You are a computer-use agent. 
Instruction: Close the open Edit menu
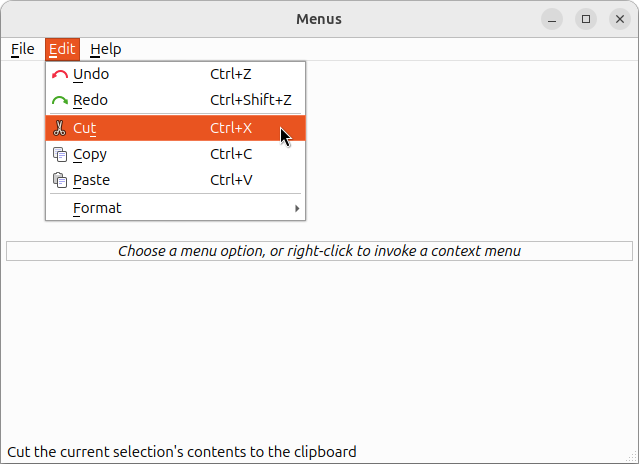tap(62, 49)
